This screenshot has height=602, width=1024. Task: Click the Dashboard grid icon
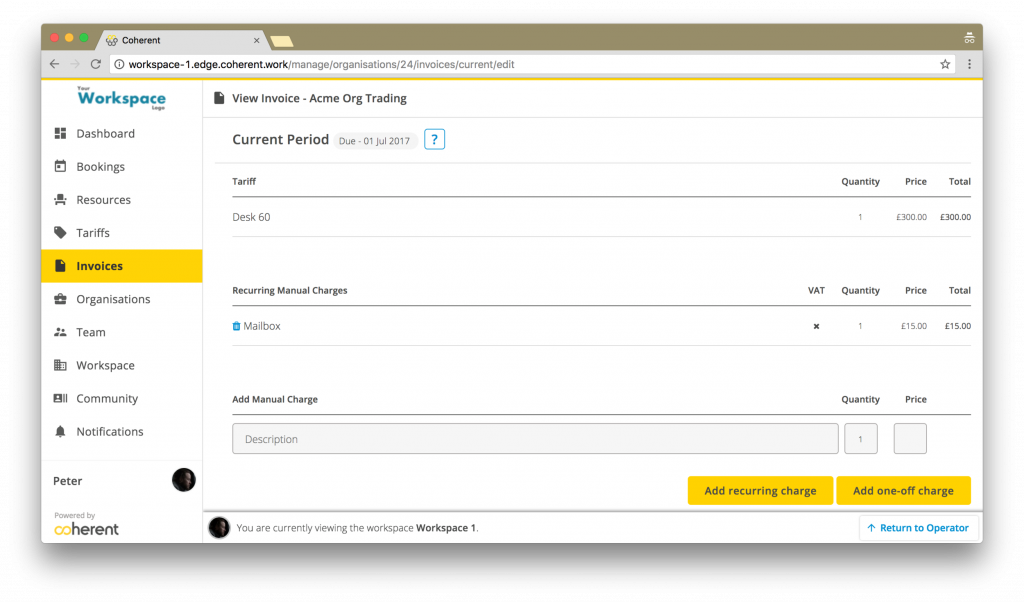(x=60, y=133)
